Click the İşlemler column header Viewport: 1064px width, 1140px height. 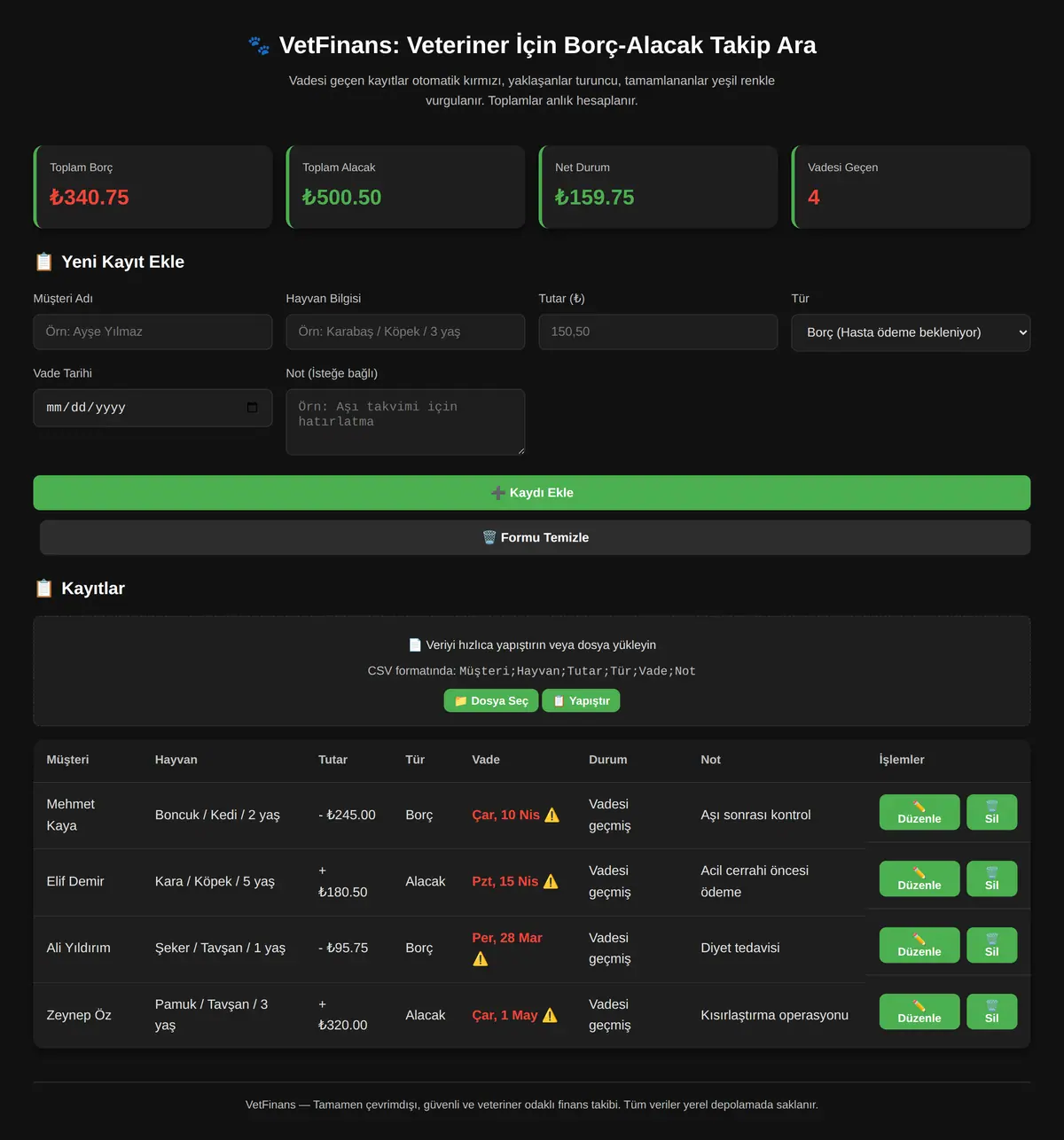tap(902, 760)
